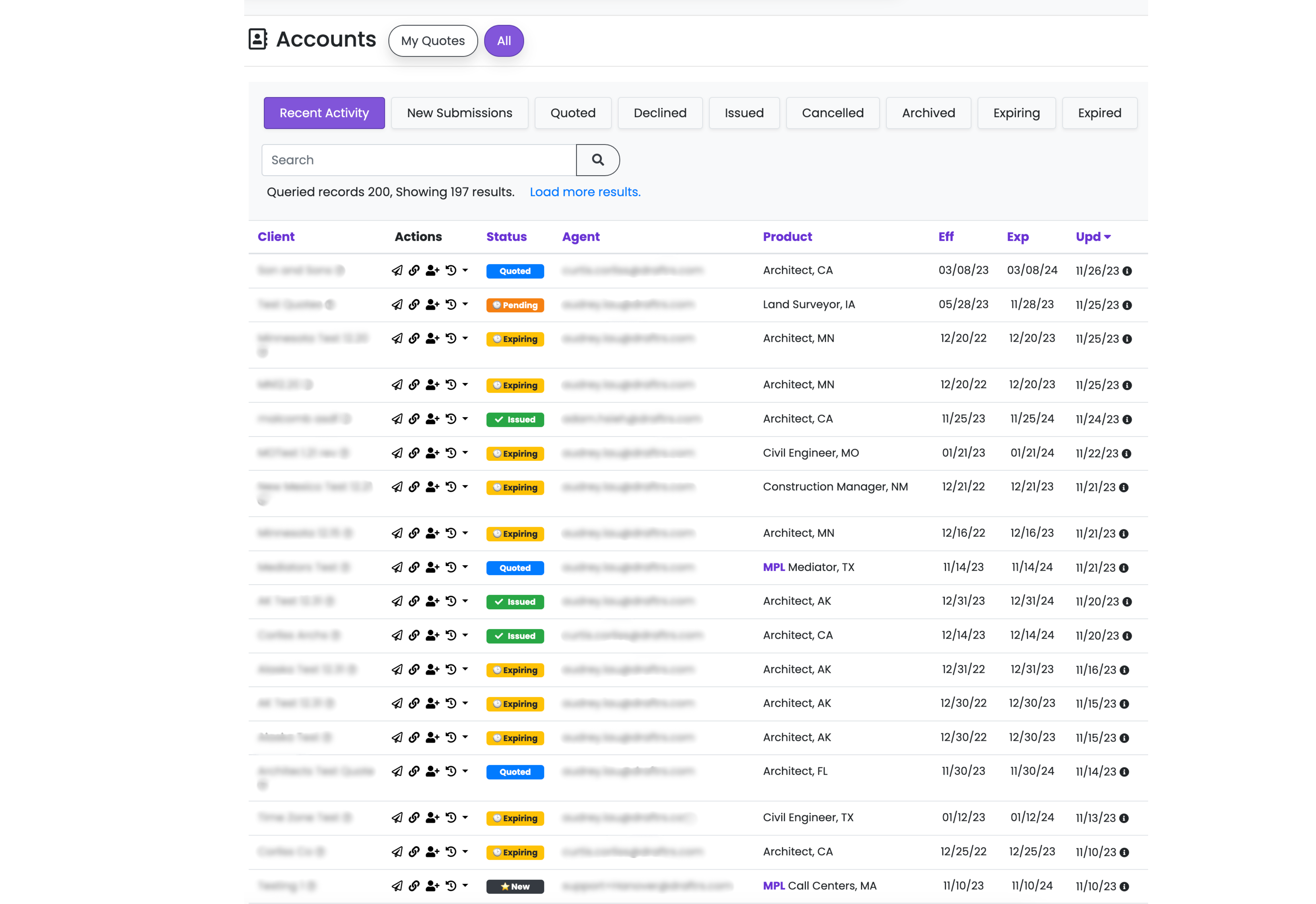Click info icon on Call Centers, MA row
Viewport: 1316px width, 904px height.
pos(1124,886)
